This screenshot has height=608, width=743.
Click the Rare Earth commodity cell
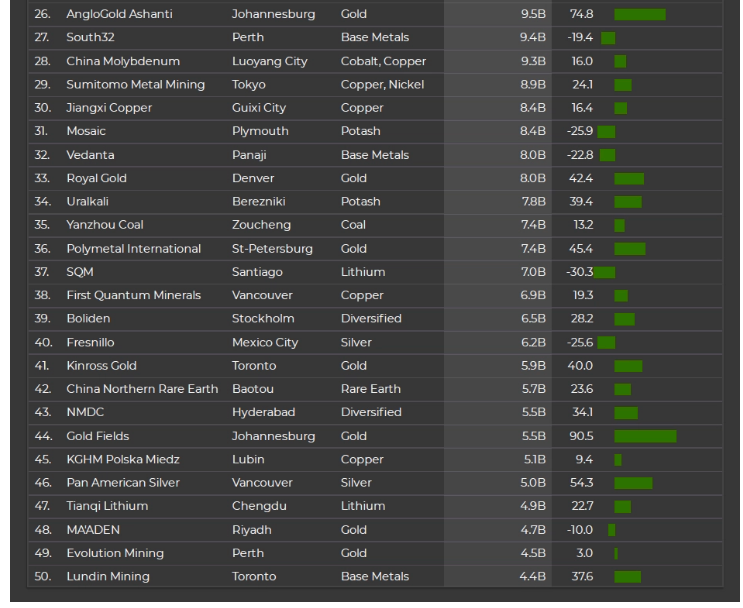point(371,389)
